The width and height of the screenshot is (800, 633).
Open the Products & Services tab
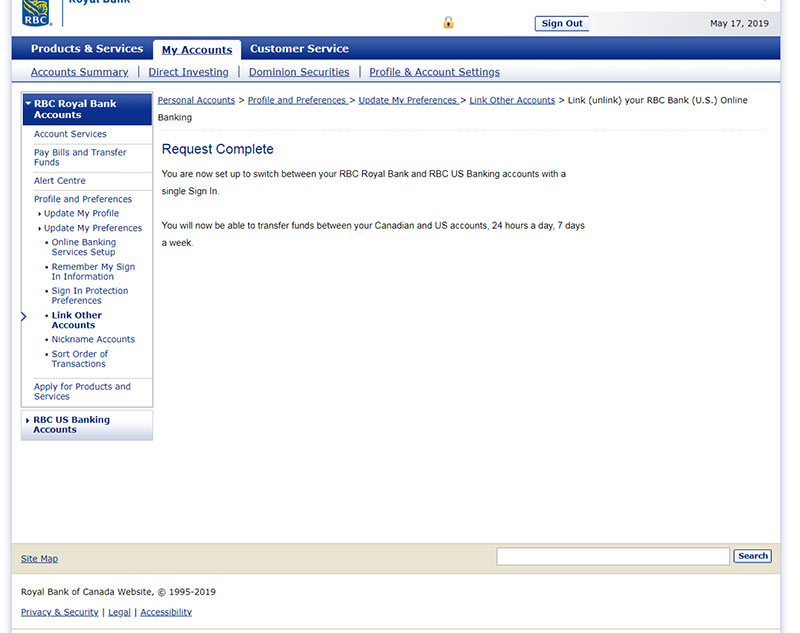(87, 48)
